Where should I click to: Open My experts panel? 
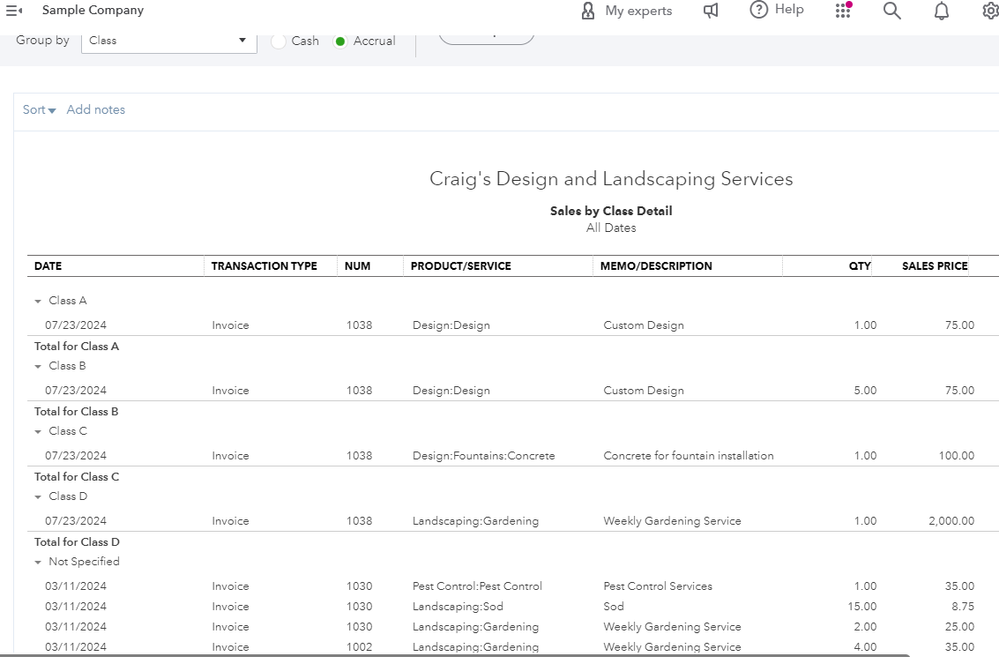coord(626,11)
